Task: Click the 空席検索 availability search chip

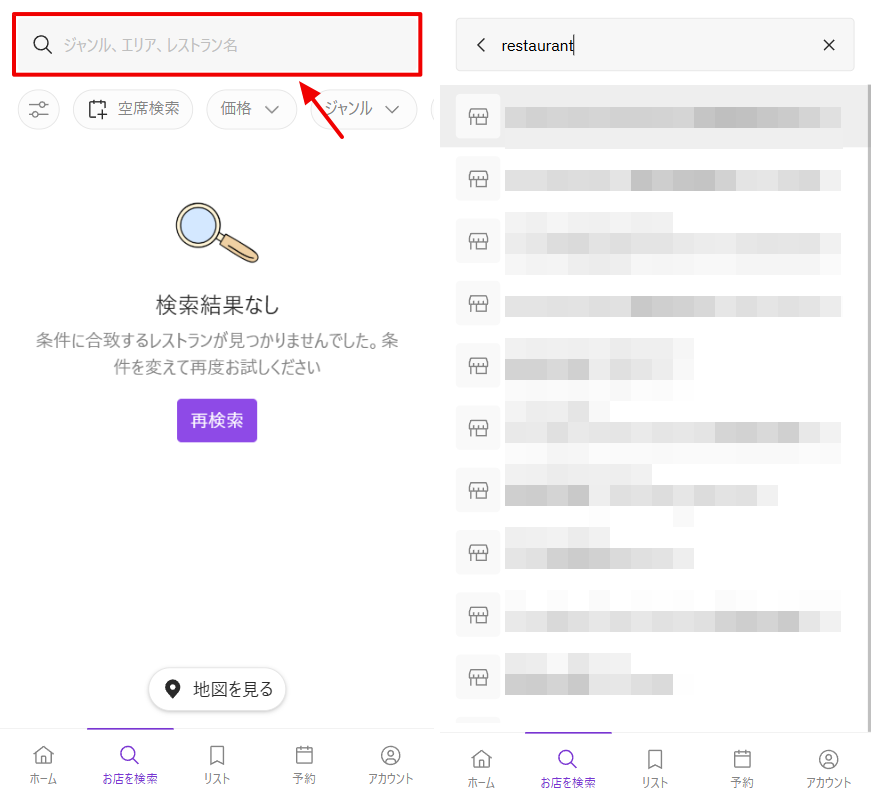Action: (x=133, y=109)
